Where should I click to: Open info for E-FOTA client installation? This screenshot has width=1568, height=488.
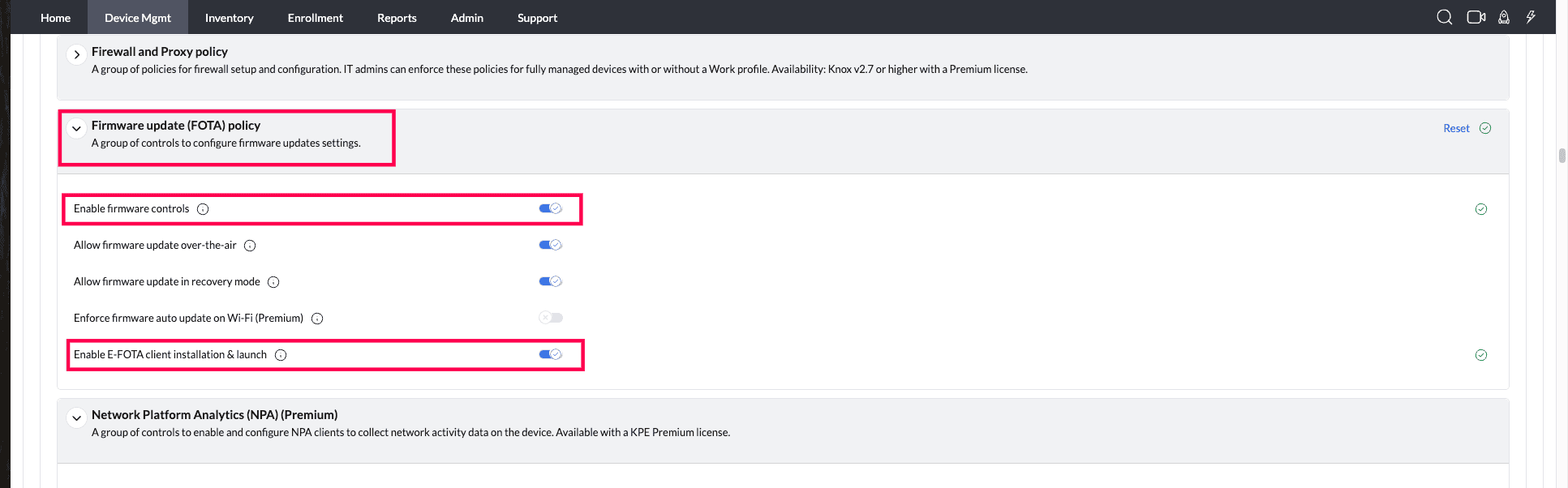click(x=281, y=355)
